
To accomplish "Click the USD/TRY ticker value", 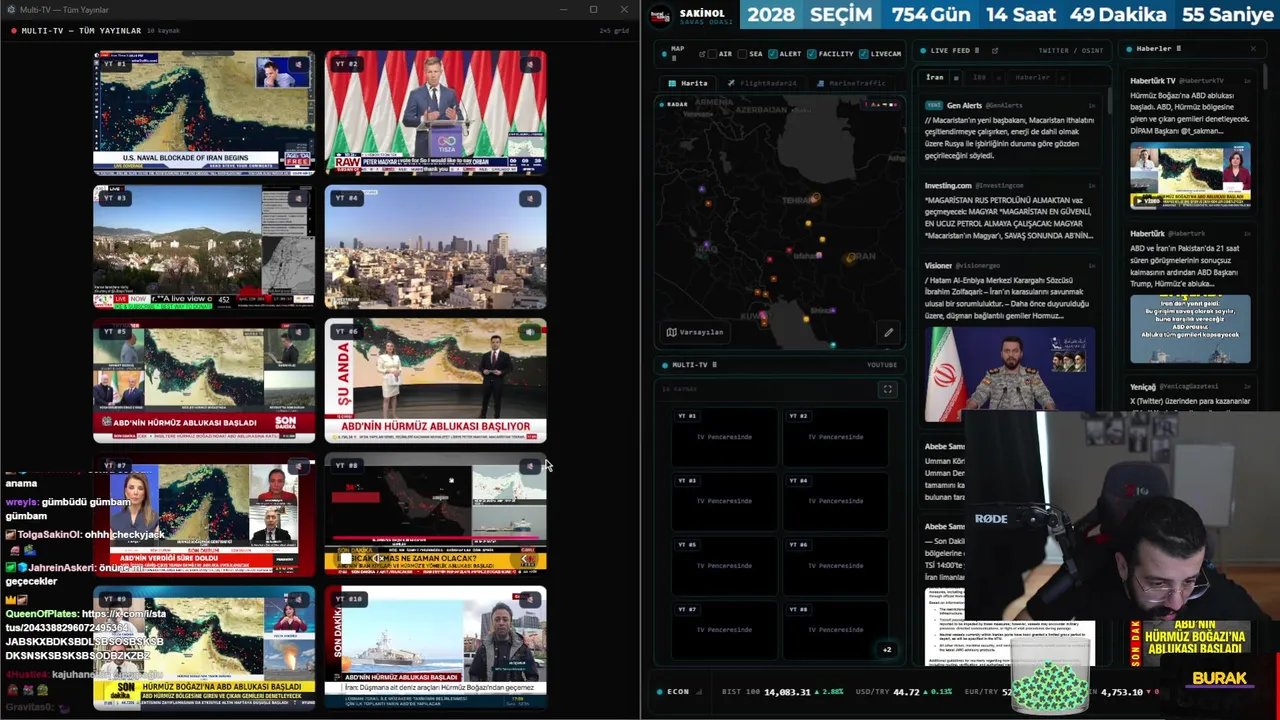I will click(906, 692).
